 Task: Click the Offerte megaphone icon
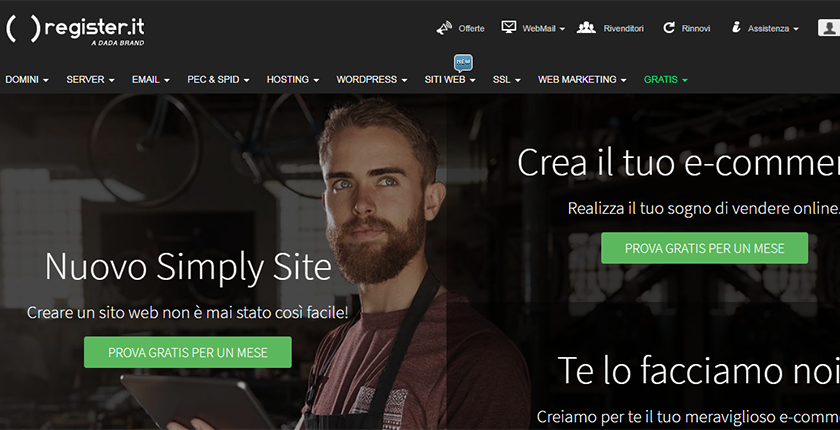point(444,28)
